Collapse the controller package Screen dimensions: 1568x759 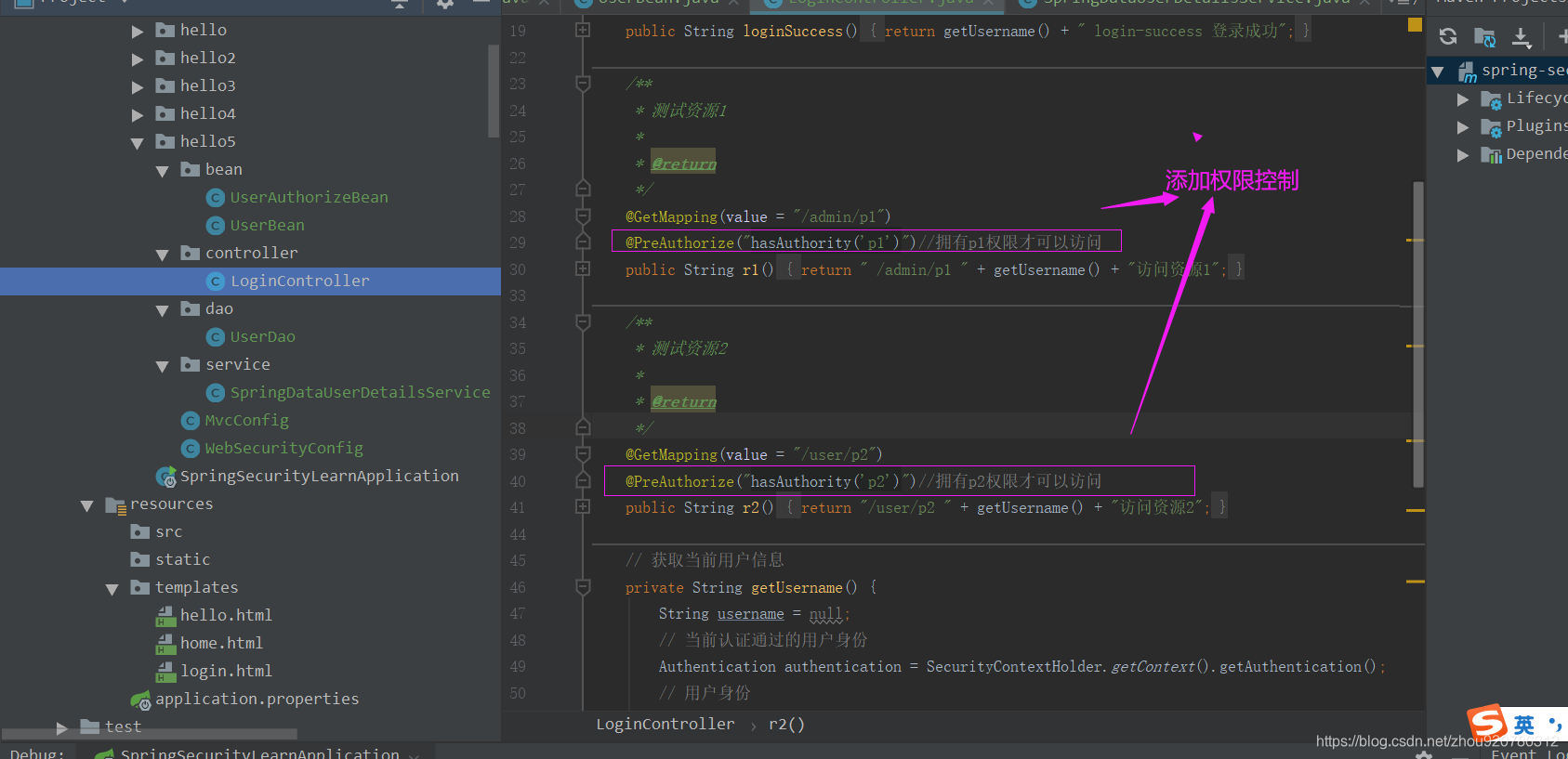click(x=163, y=255)
